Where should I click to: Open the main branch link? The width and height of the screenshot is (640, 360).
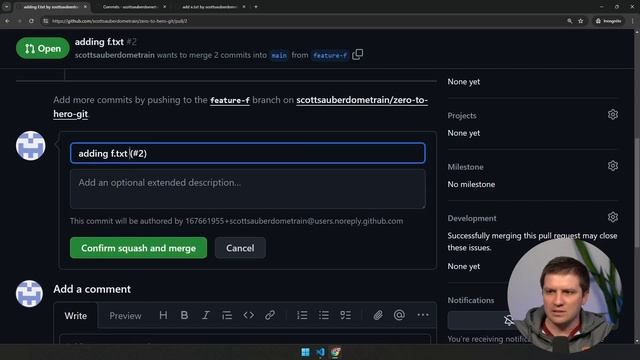point(279,55)
